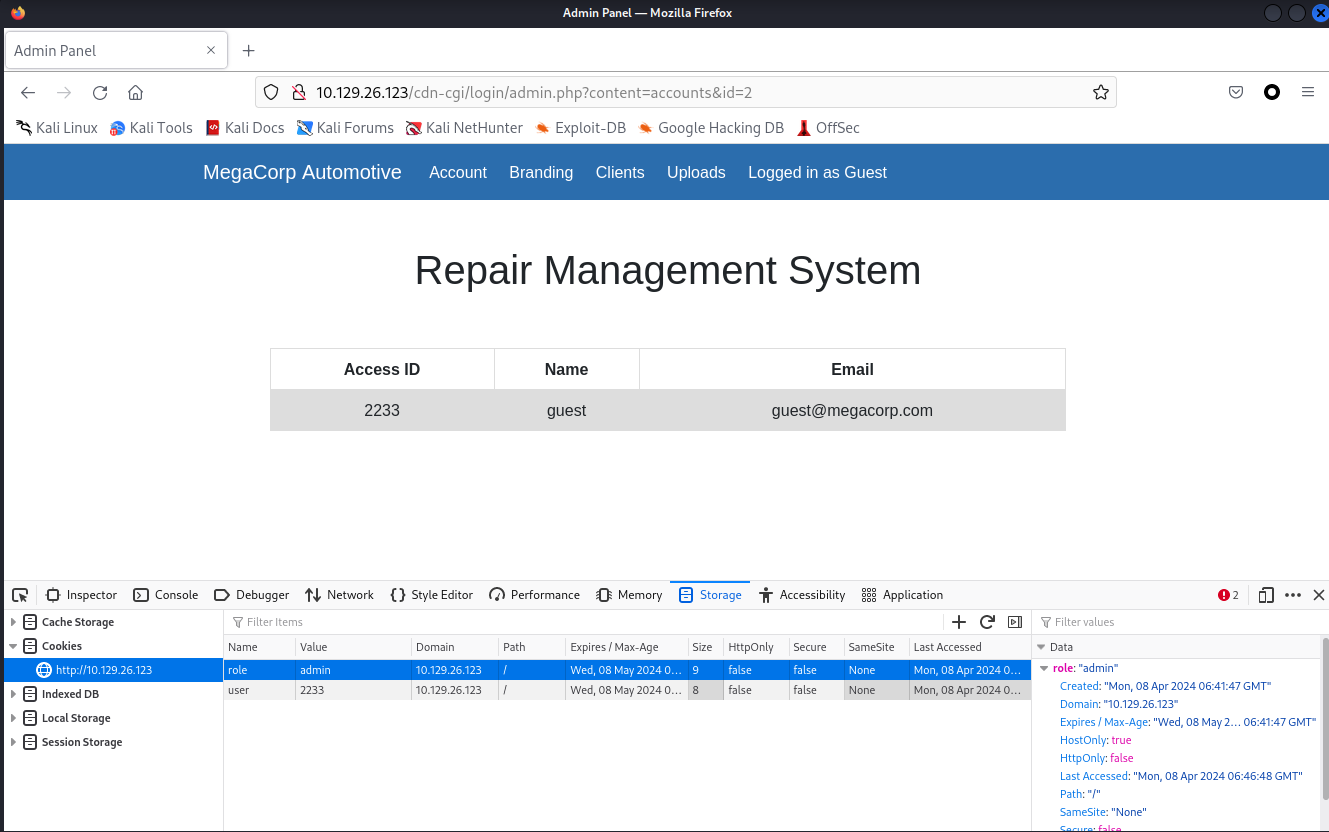Click the guest@megacorp.com email cell

pyautogui.click(x=852, y=410)
